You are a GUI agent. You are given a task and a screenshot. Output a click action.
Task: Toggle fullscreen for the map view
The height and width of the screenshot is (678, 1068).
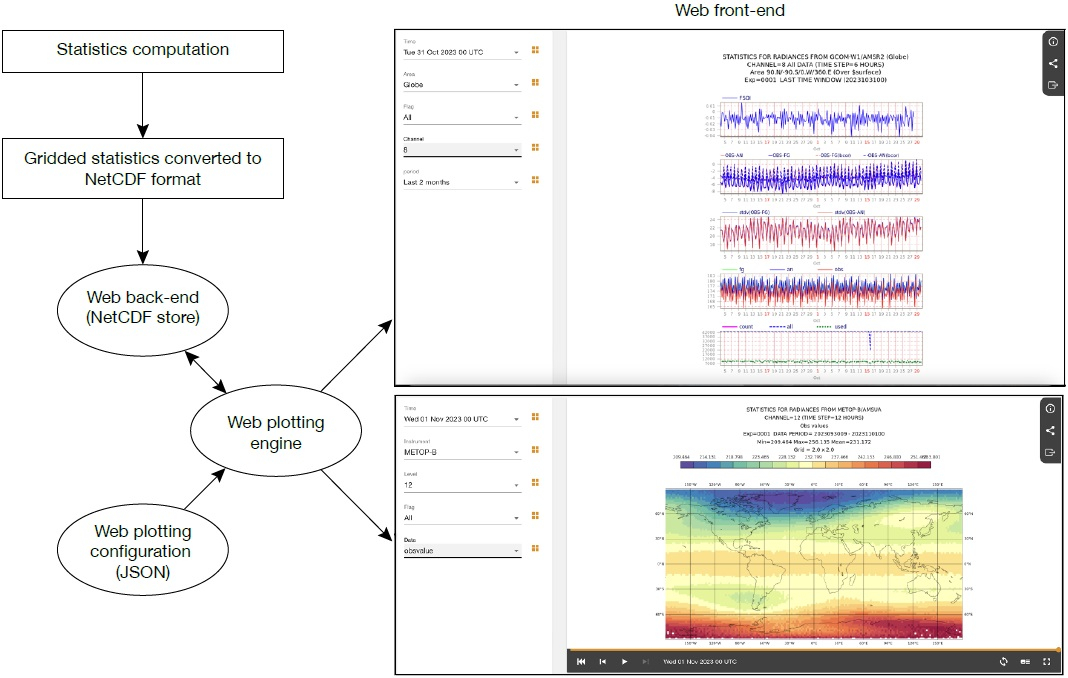tap(1047, 661)
